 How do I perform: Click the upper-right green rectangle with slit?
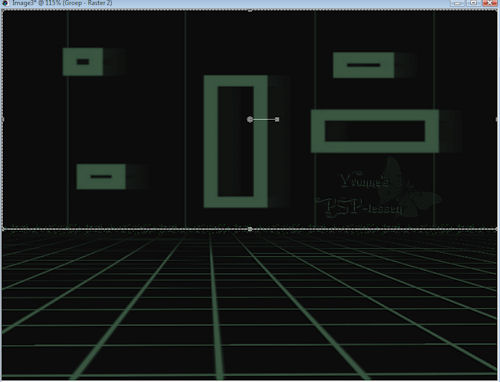coord(364,65)
